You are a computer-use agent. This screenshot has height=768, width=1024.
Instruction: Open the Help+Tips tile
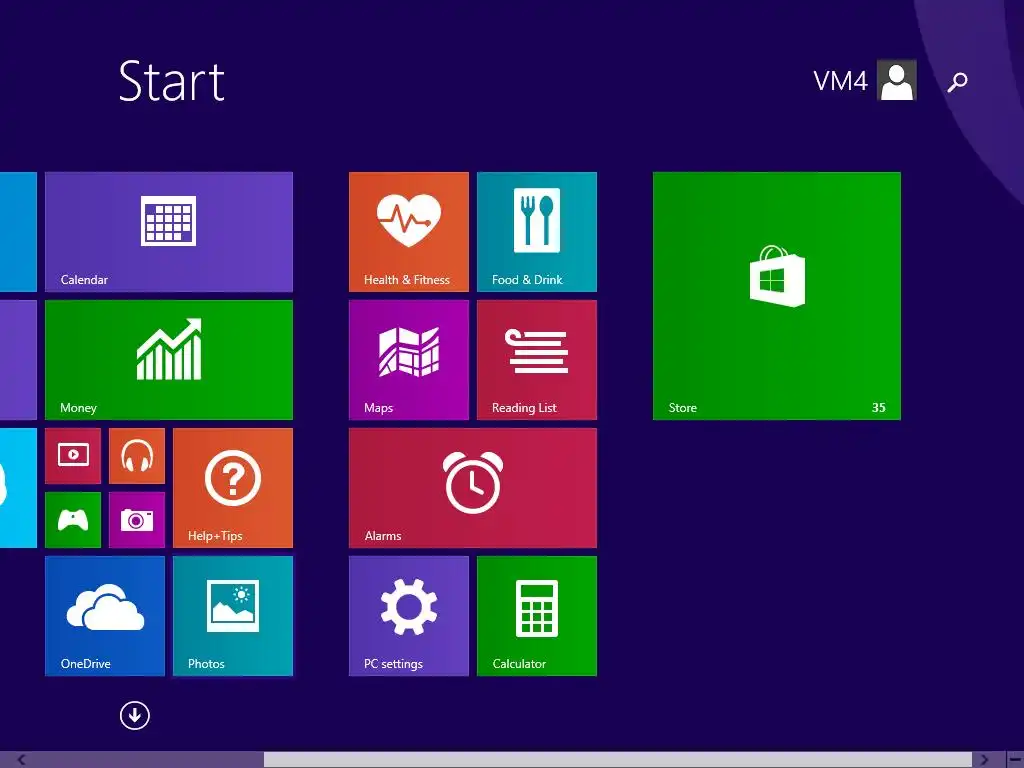[x=233, y=488]
